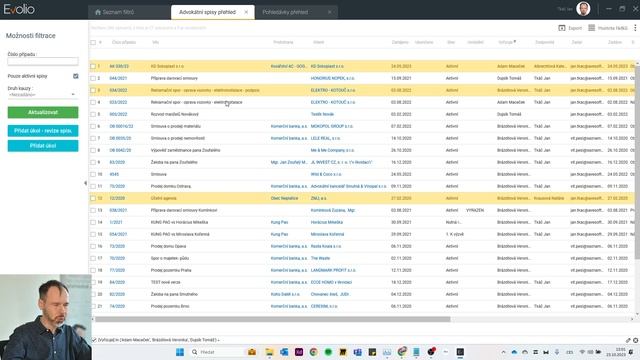Viewport: 640px width, 360px height.
Task: Click the Evolio logo
Action: click(x=19, y=9)
